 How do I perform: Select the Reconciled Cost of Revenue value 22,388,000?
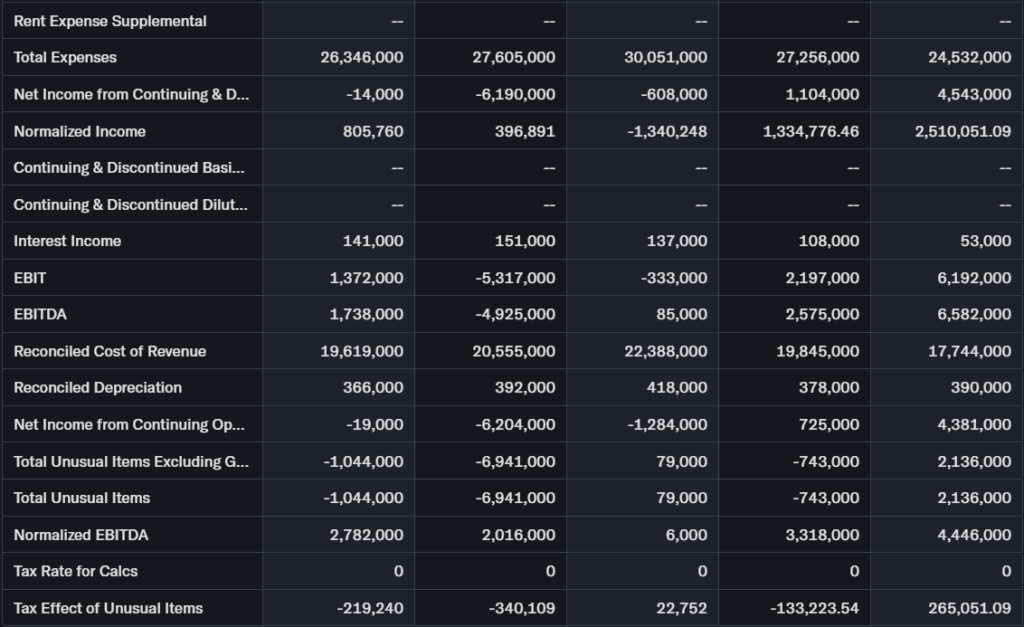[x=665, y=351]
